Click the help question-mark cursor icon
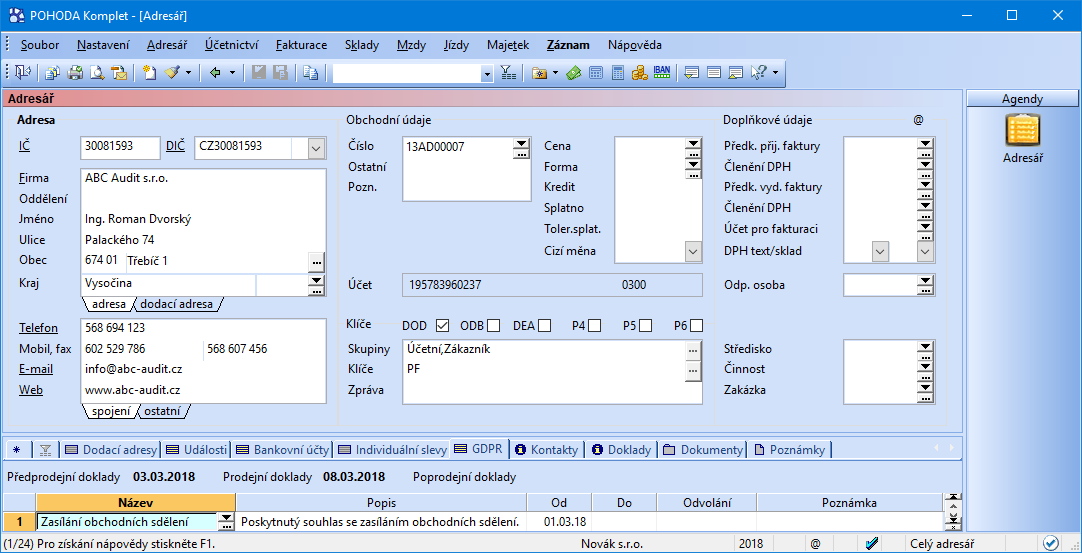 pos(757,72)
